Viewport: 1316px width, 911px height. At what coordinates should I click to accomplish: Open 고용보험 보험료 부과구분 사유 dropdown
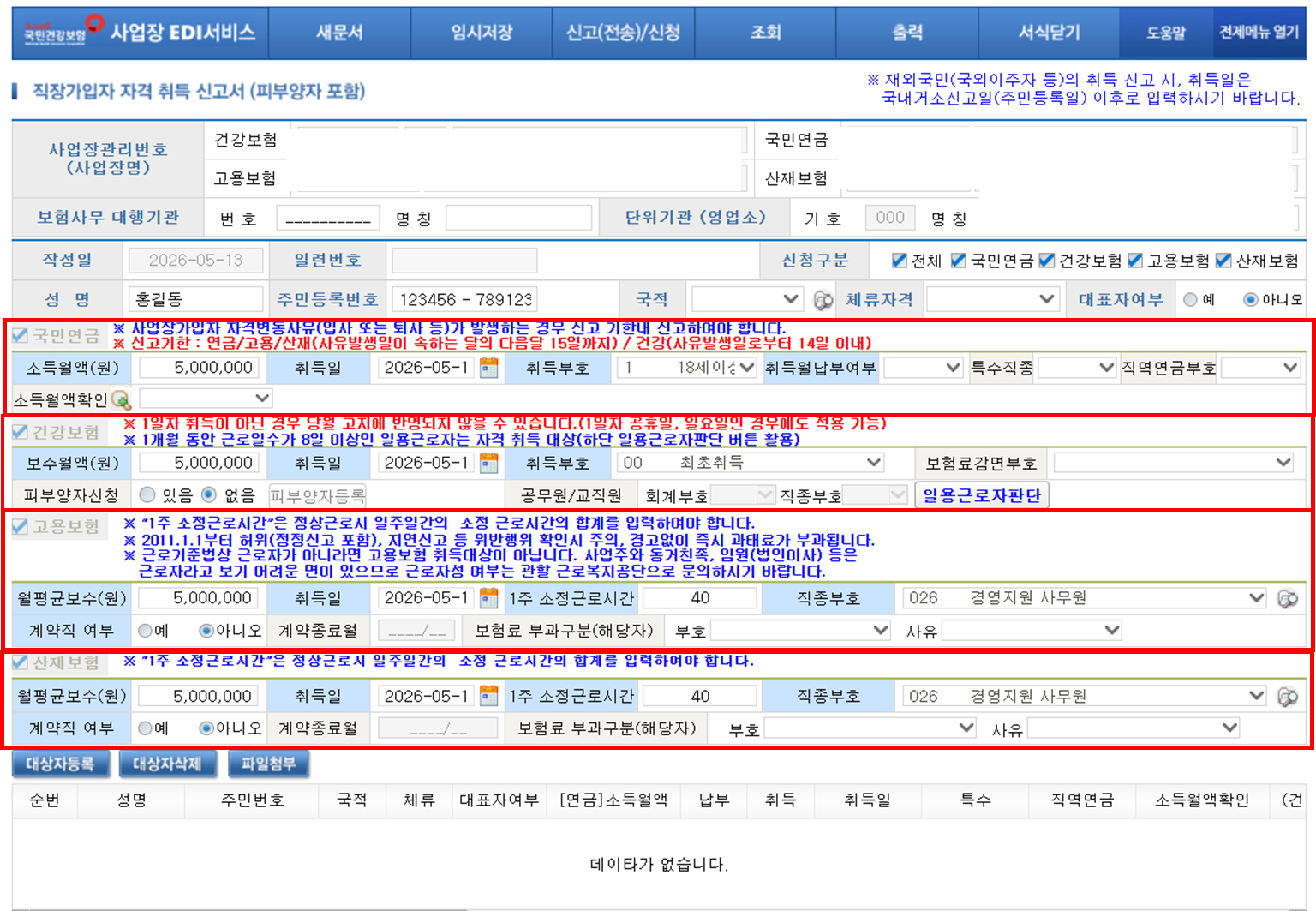point(1032,631)
